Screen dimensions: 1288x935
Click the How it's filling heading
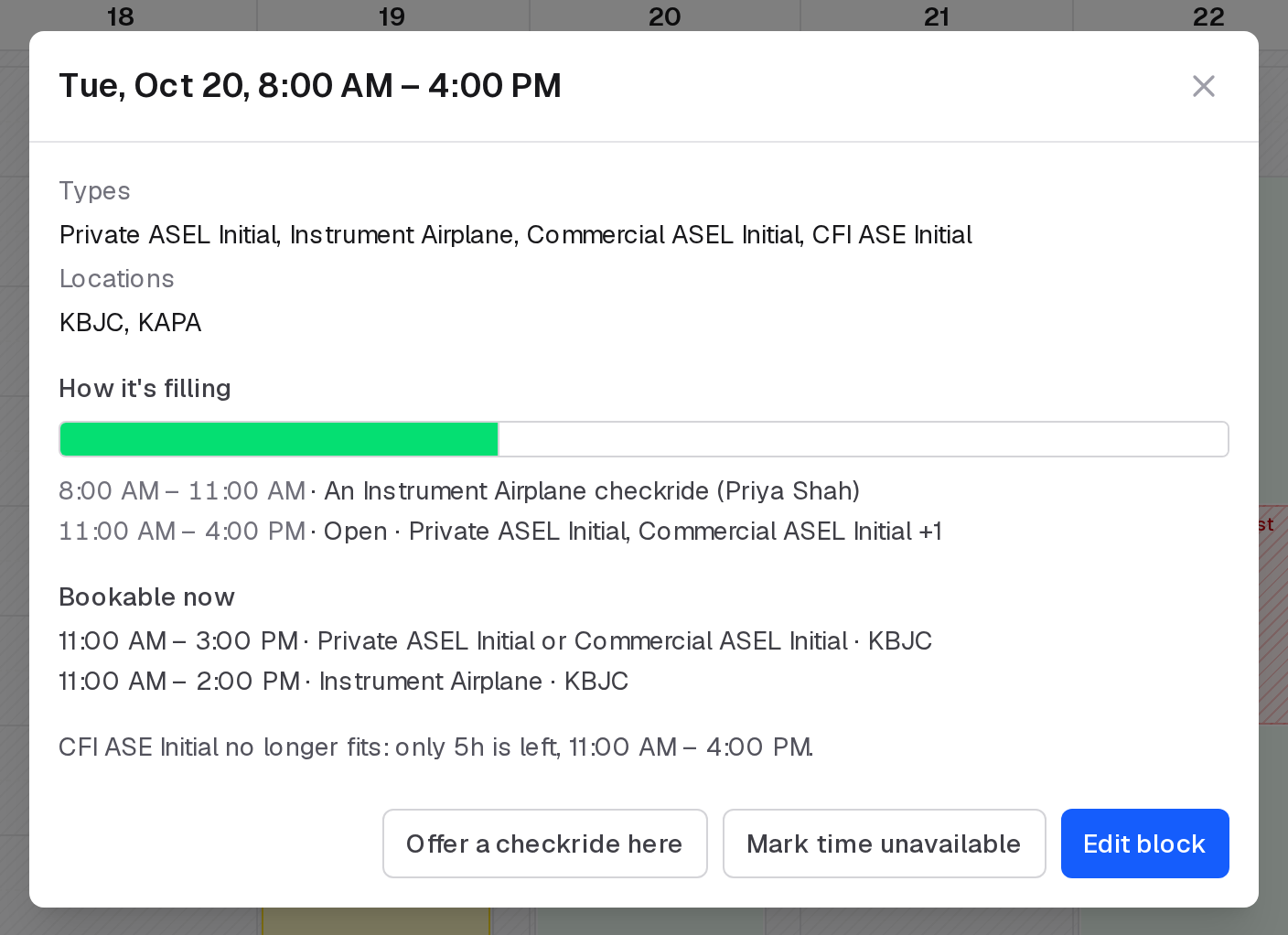click(145, 389)
